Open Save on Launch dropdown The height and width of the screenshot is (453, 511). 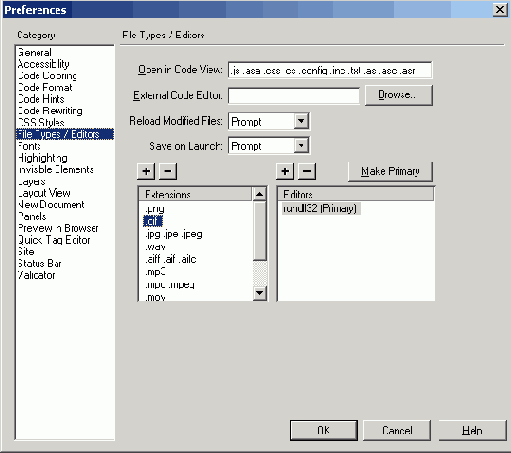tap(301, 145)
